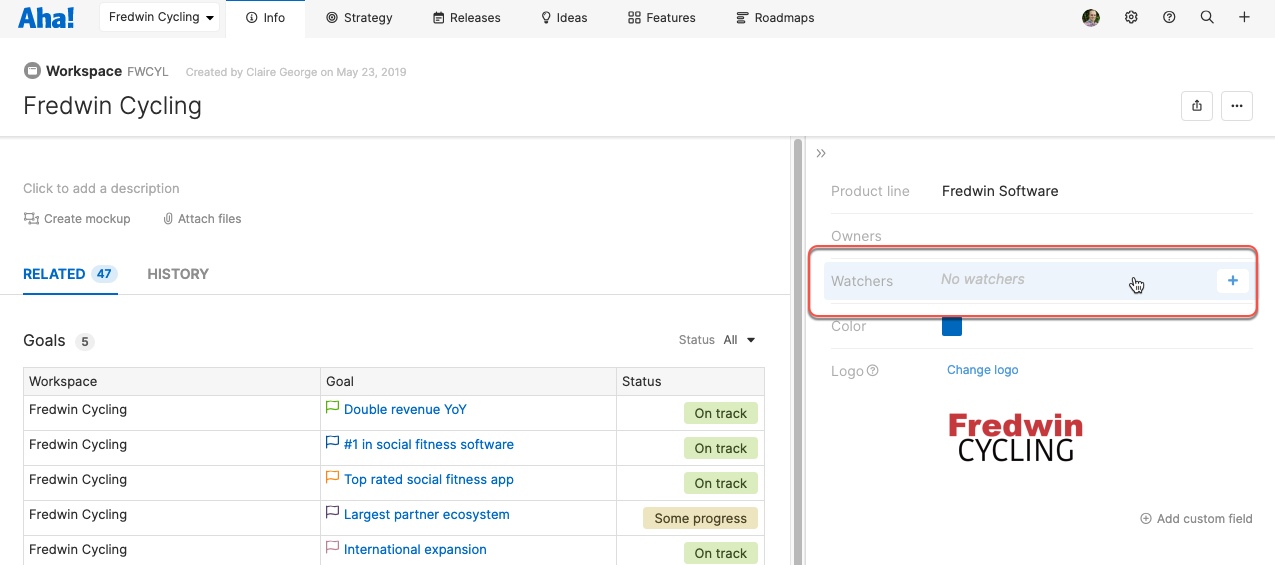Image resolution: width=1275 pixels, height=565 pixels.
Task: Click the Some progress status badge
Action: (700, 518)
